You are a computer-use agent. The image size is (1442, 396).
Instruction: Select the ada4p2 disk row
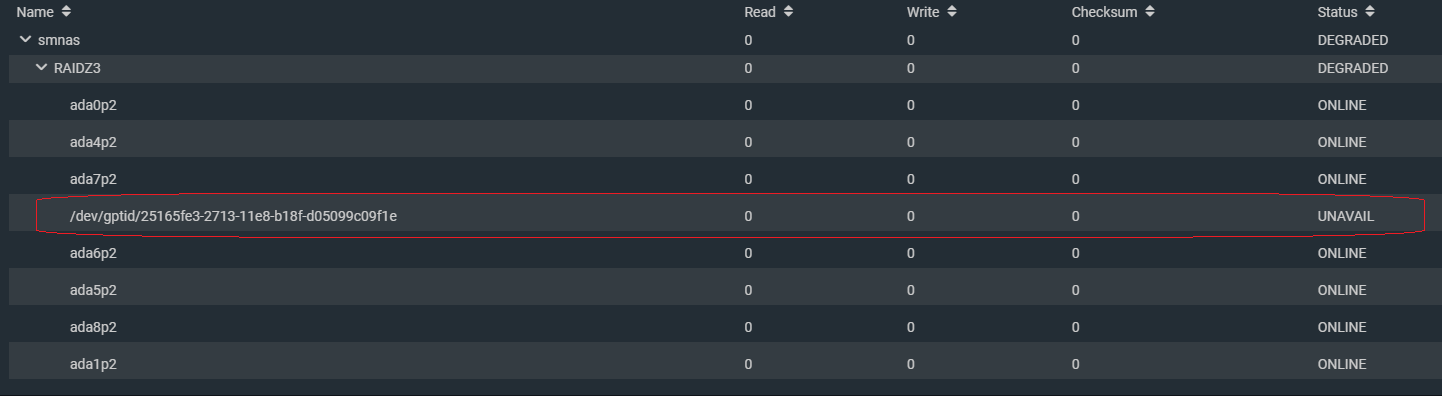point(721,142)
